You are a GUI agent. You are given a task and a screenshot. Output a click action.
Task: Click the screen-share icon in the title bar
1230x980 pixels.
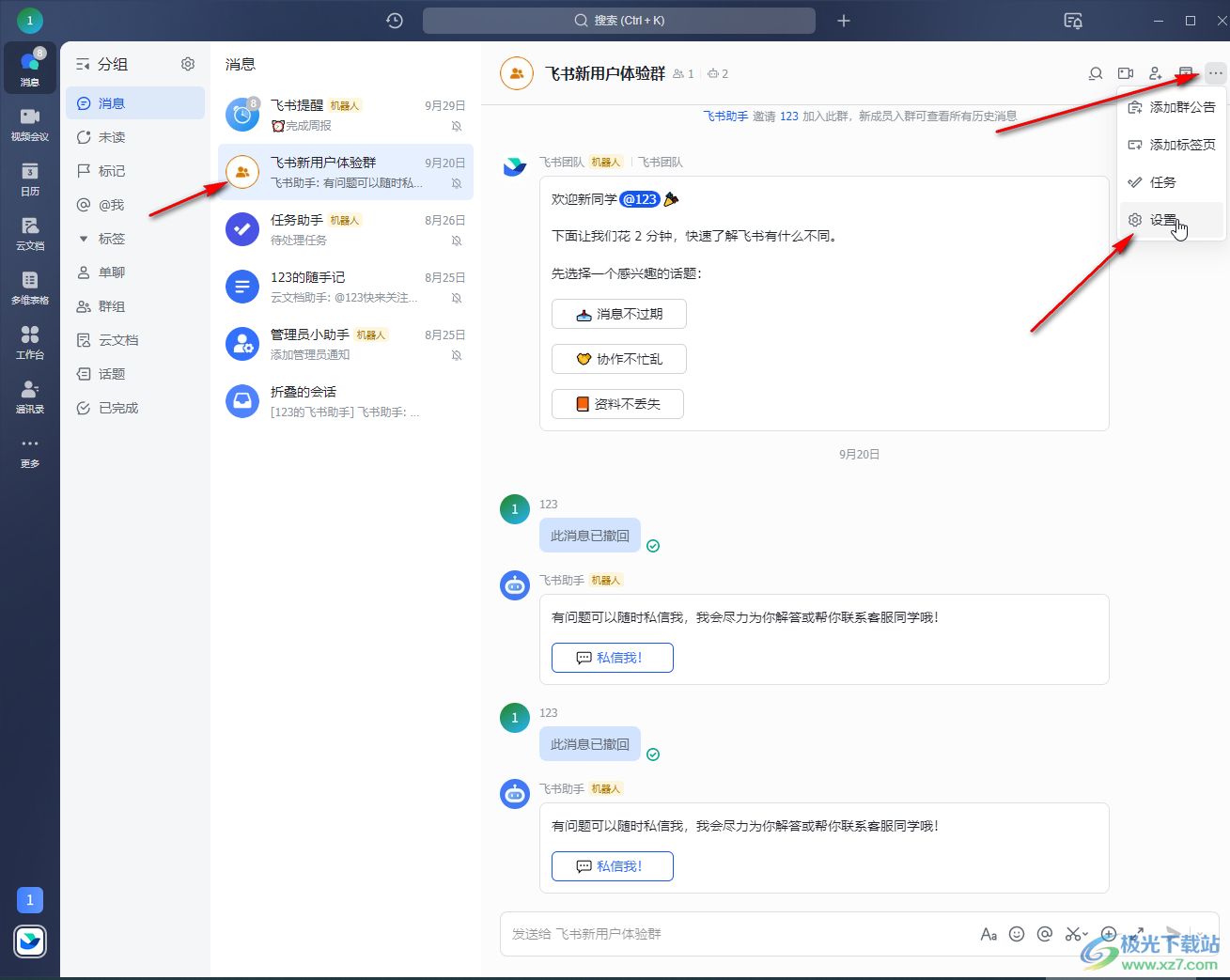1073,21
